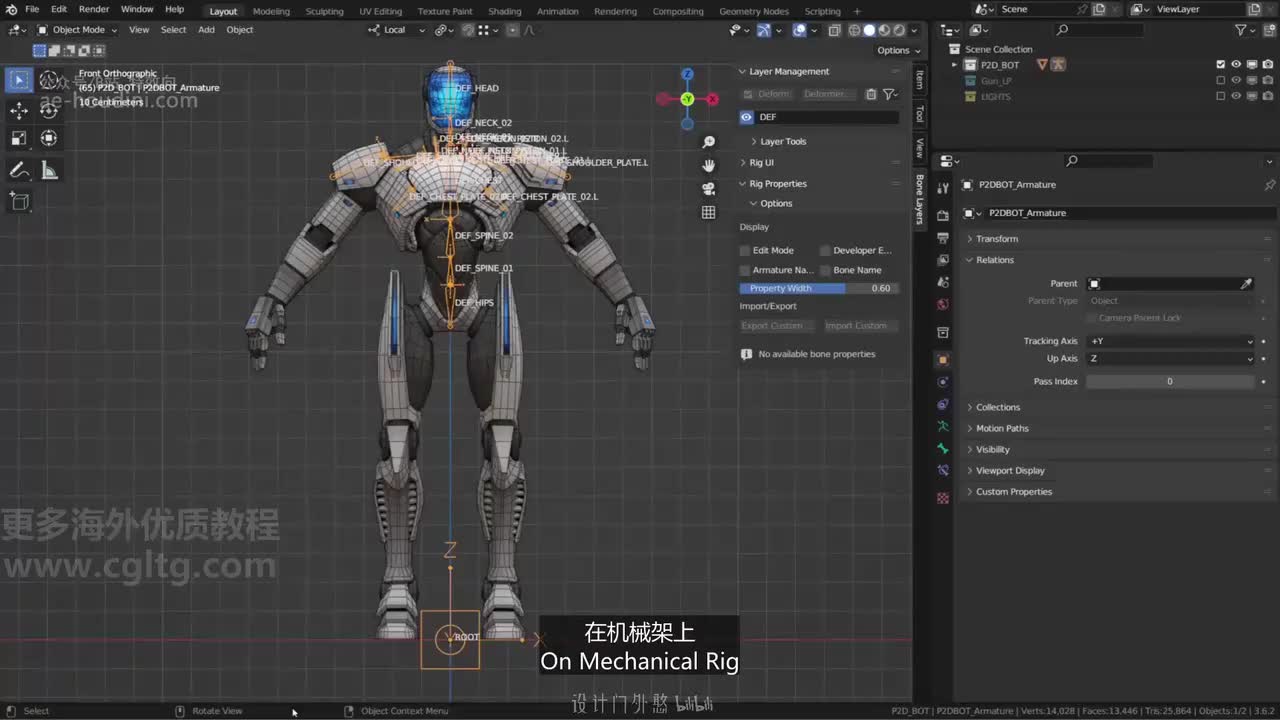
Task: Toggle camera view icon in viewport
Action: (x=709, y=188)
